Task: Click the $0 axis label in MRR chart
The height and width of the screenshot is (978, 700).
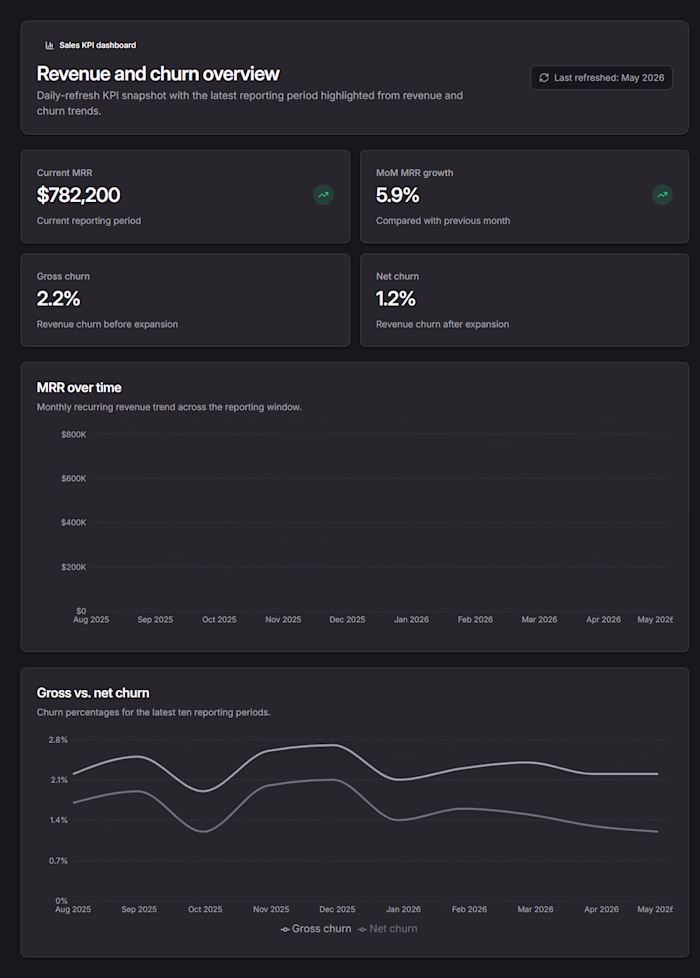Action: pyautogui.click(x=81, y=611)
